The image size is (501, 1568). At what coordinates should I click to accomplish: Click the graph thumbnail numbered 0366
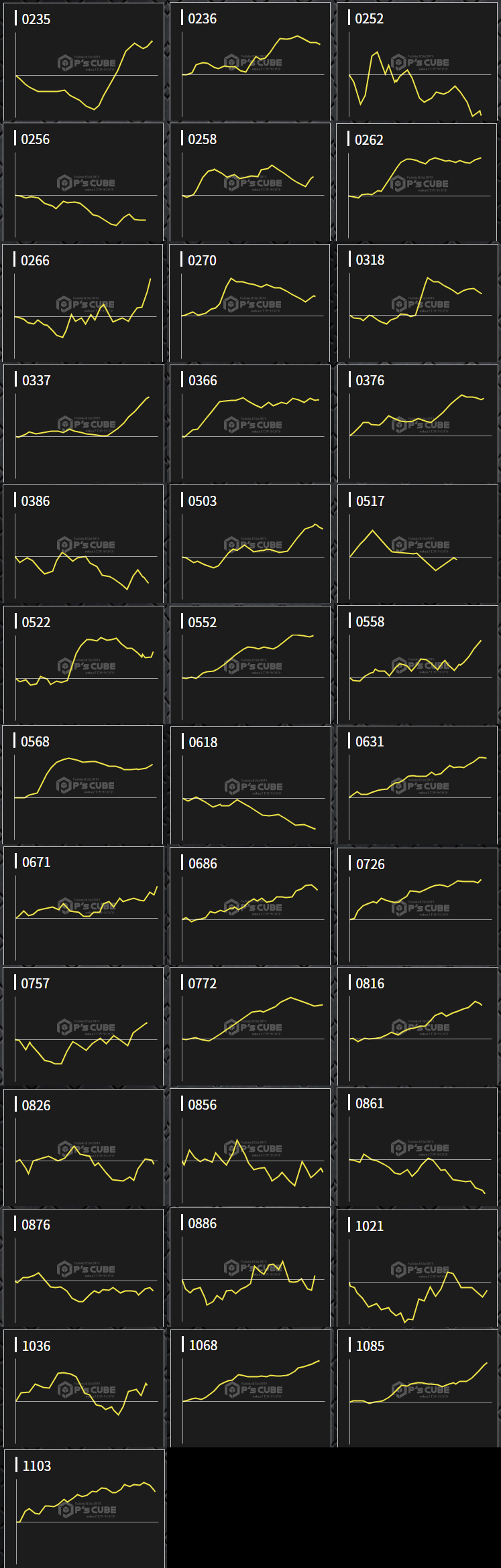pos(250,424)
